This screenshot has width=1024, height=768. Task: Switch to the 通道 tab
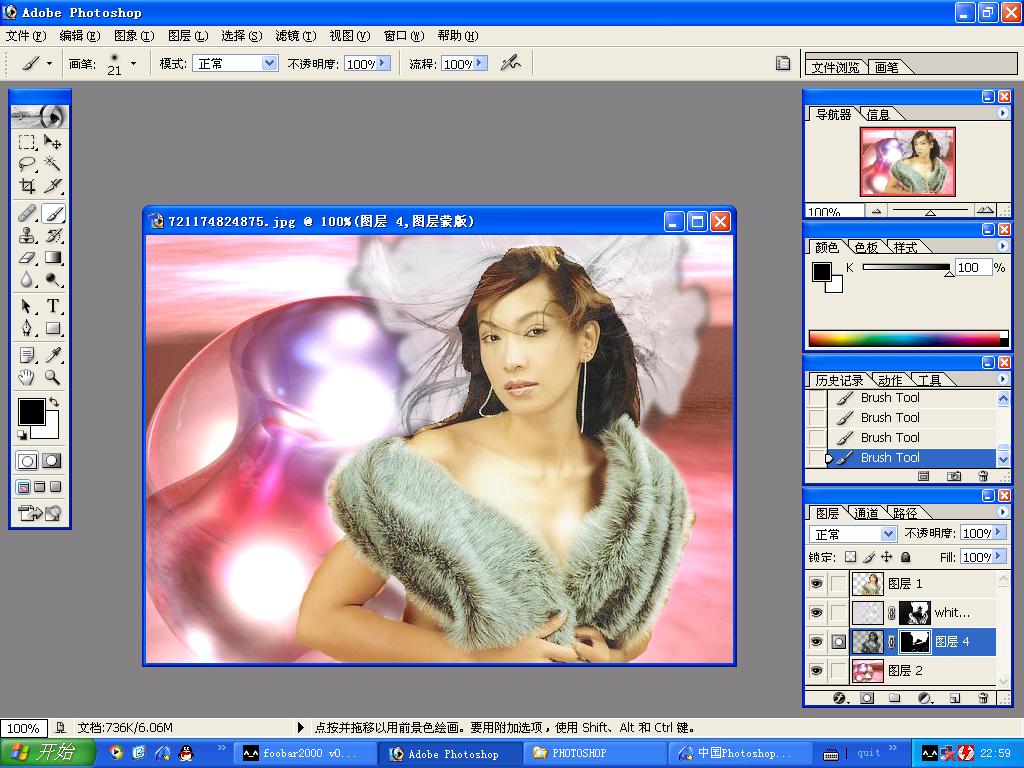click(866, 513)
